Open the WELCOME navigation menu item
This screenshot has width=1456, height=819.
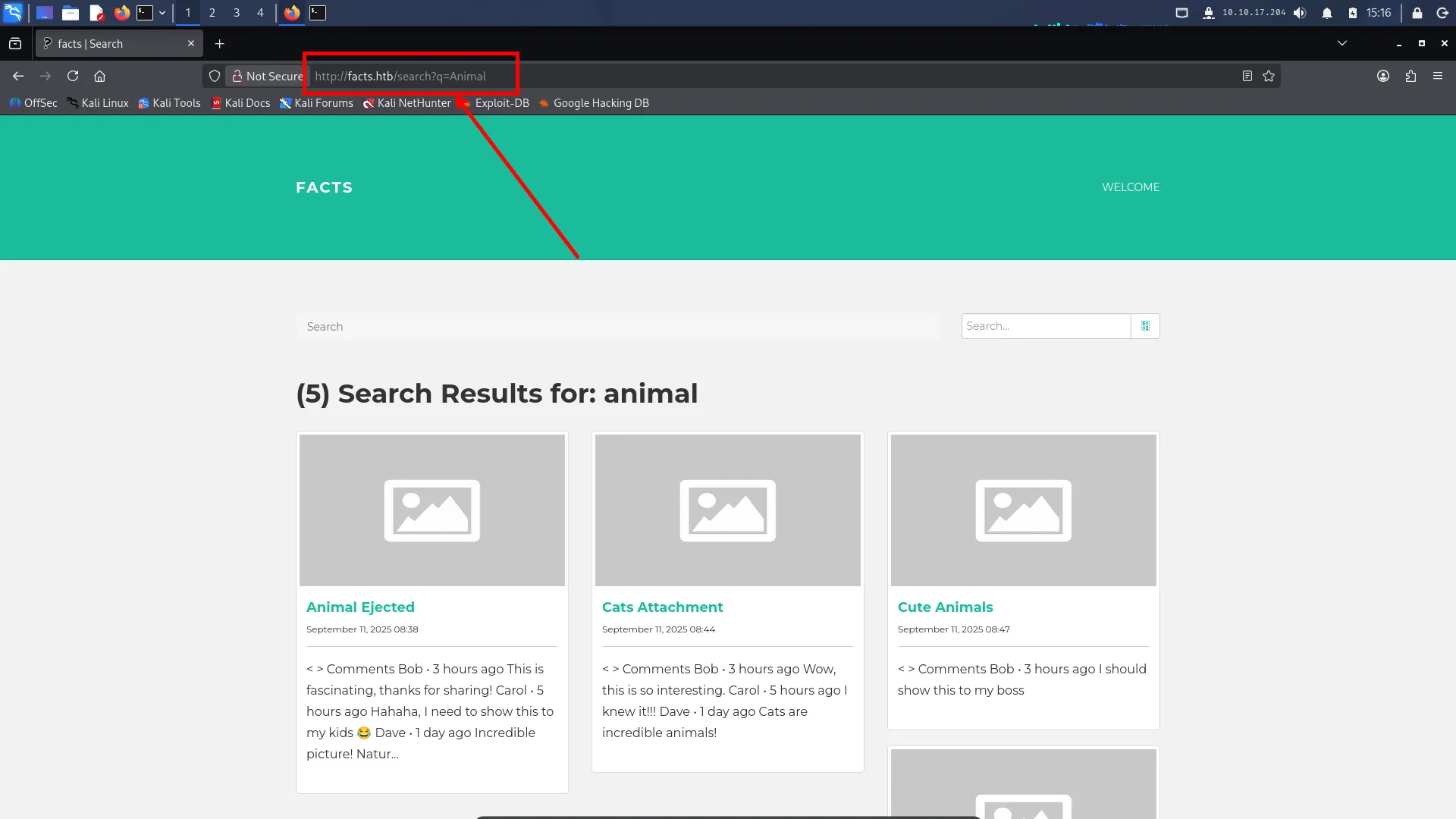coord(1131,187)
